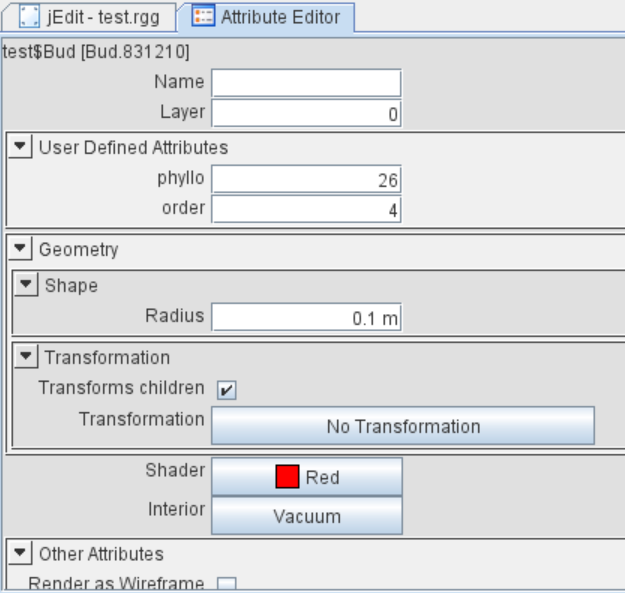The height and width of the screenshot is (593, 625).
Task: Click the red shader color swatch
Action: point(288,477)
